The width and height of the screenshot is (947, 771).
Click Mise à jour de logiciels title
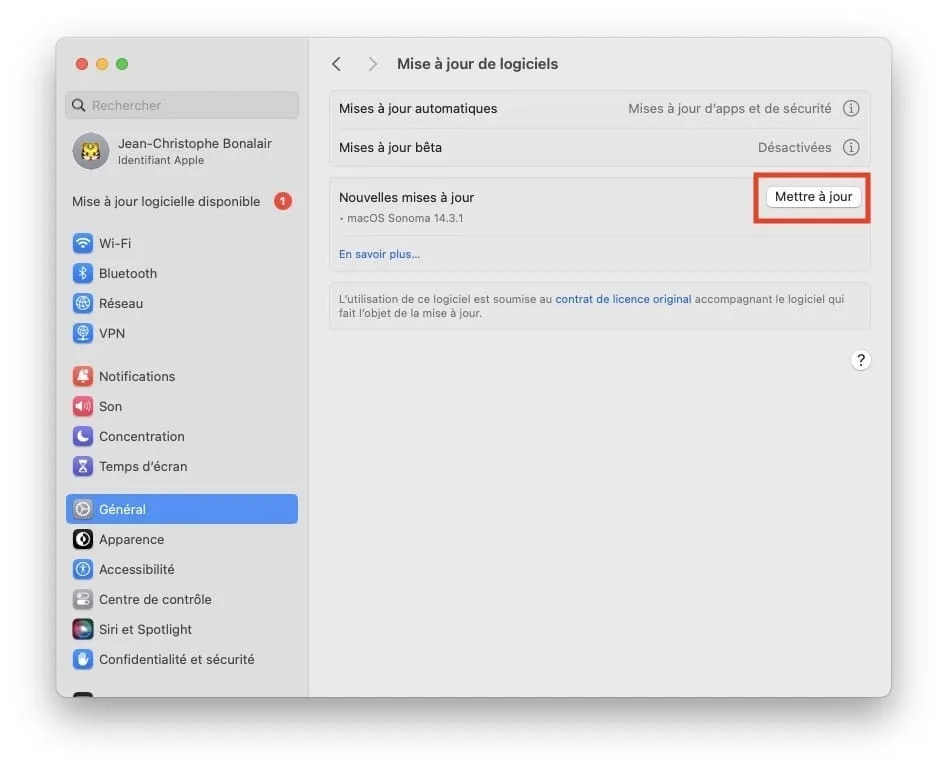[x=477, y=64]
